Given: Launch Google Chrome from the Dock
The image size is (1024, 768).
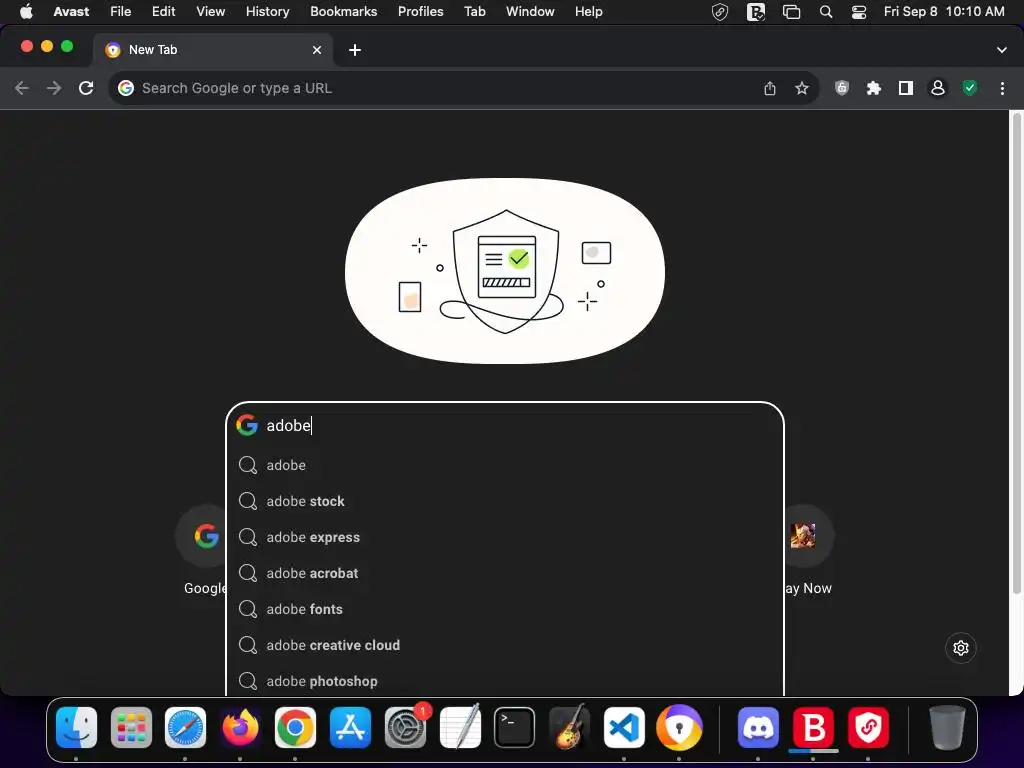Looking at the screenshot, I should pos(295,728).
